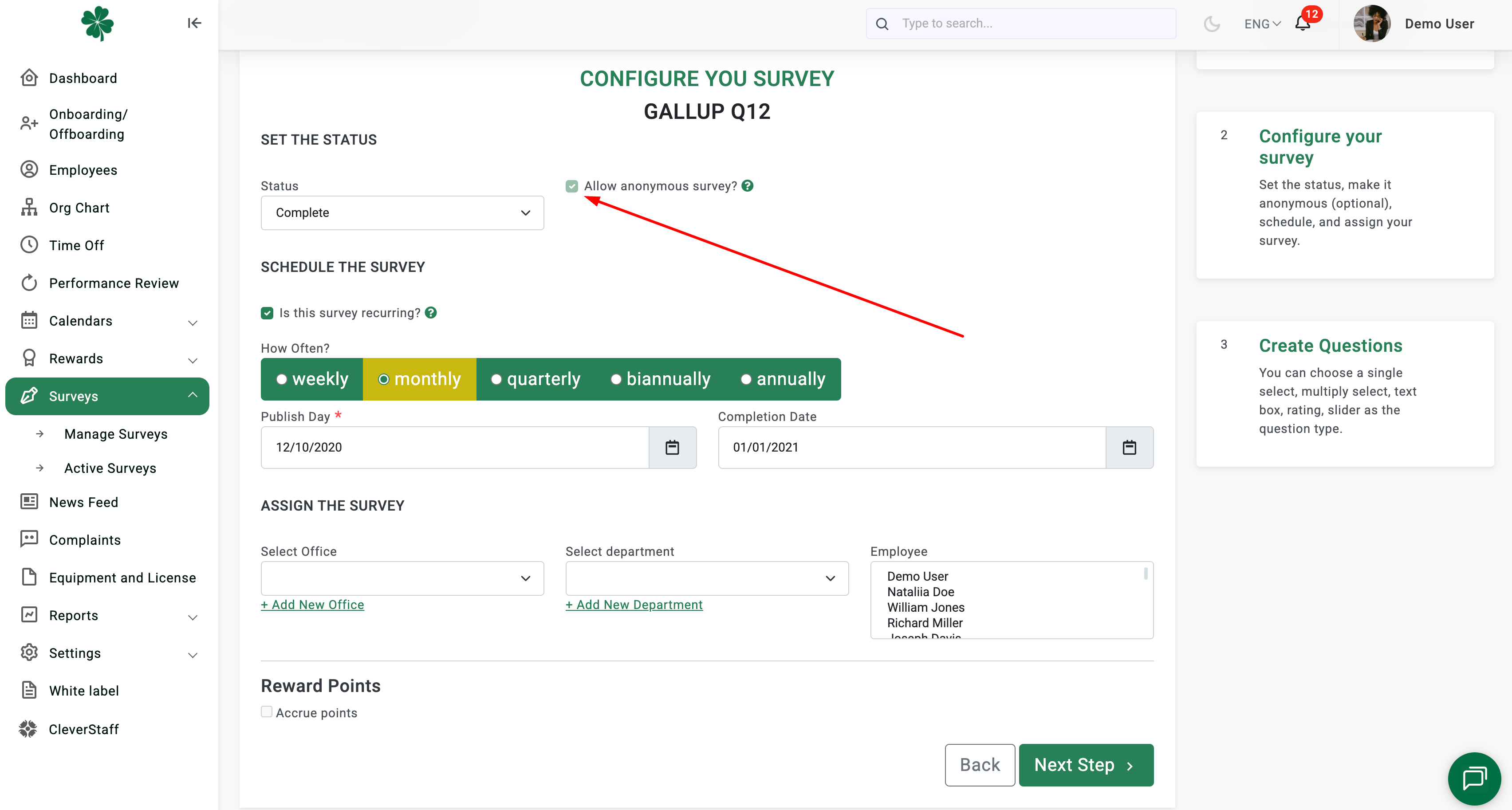1512x810 pixels.
Task: Select the quarterly frequency option
Action: 535,379
